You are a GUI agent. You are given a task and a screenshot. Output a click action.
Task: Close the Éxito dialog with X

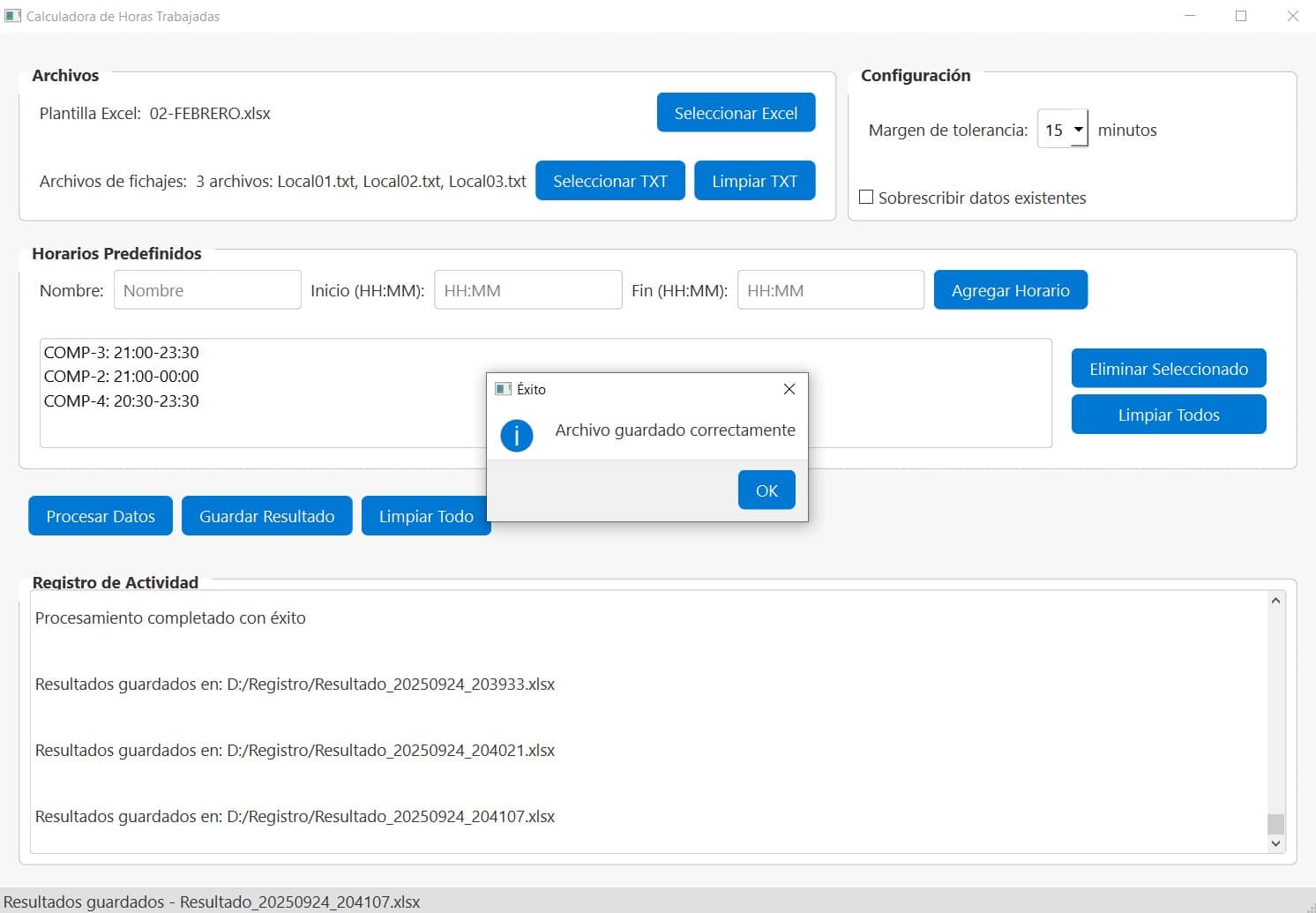[x=789, y=389]
